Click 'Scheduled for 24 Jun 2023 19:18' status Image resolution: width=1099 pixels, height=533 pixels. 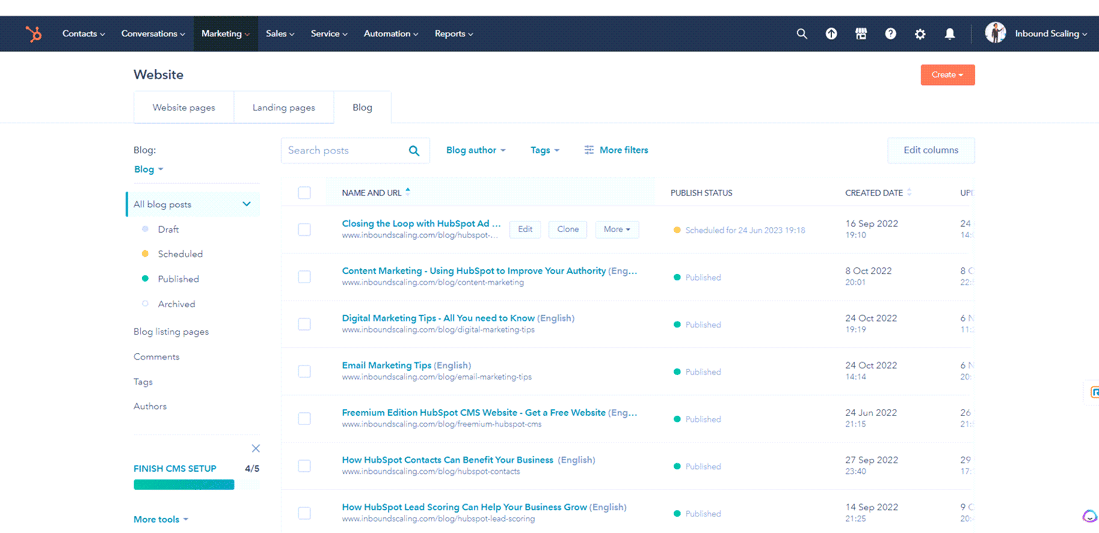(745, 230)
